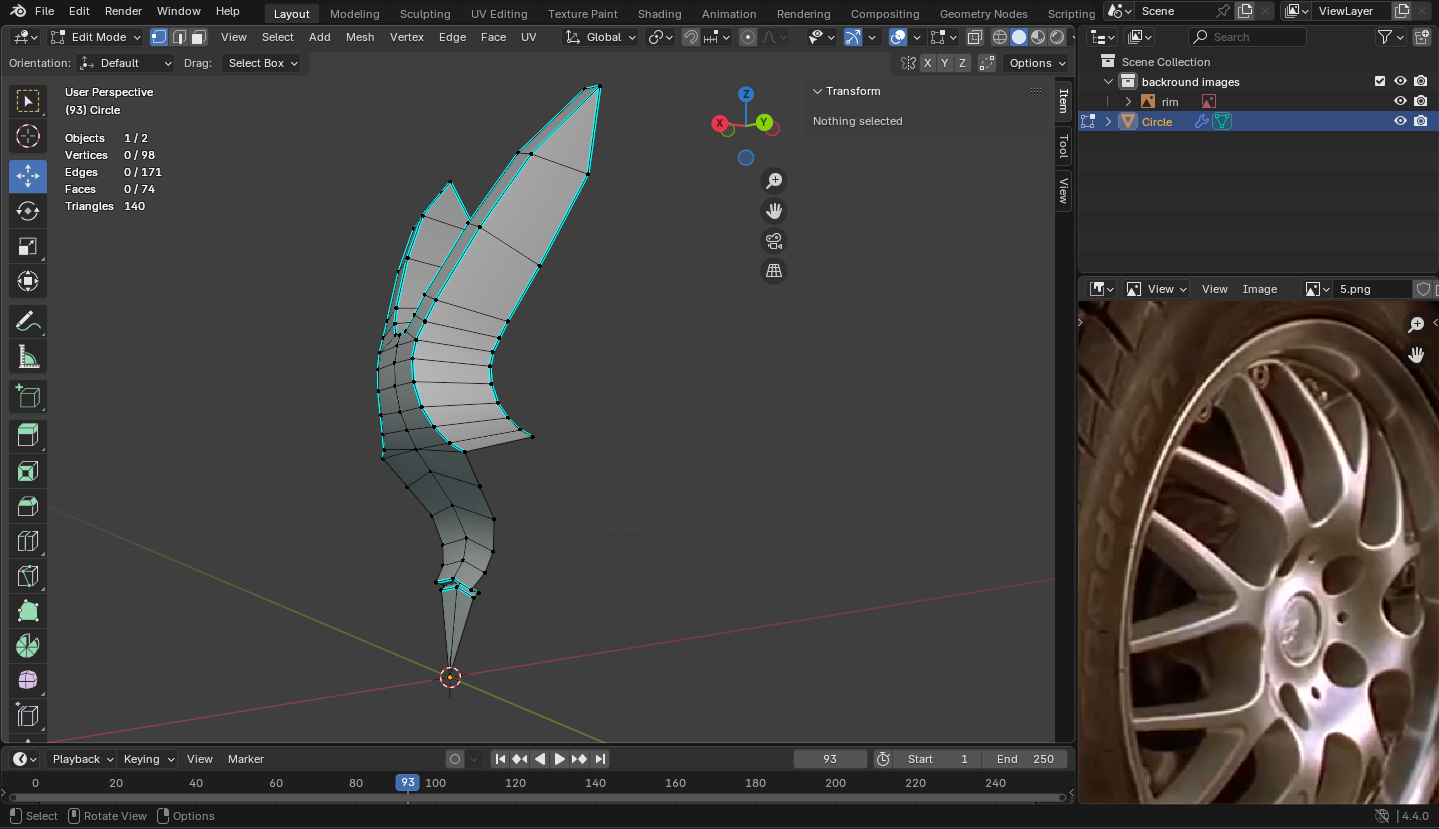Open the Edit Mode dropdown
Viewport: 1439px width, 829px height.
pyautogui.click(x=96, y=37)
